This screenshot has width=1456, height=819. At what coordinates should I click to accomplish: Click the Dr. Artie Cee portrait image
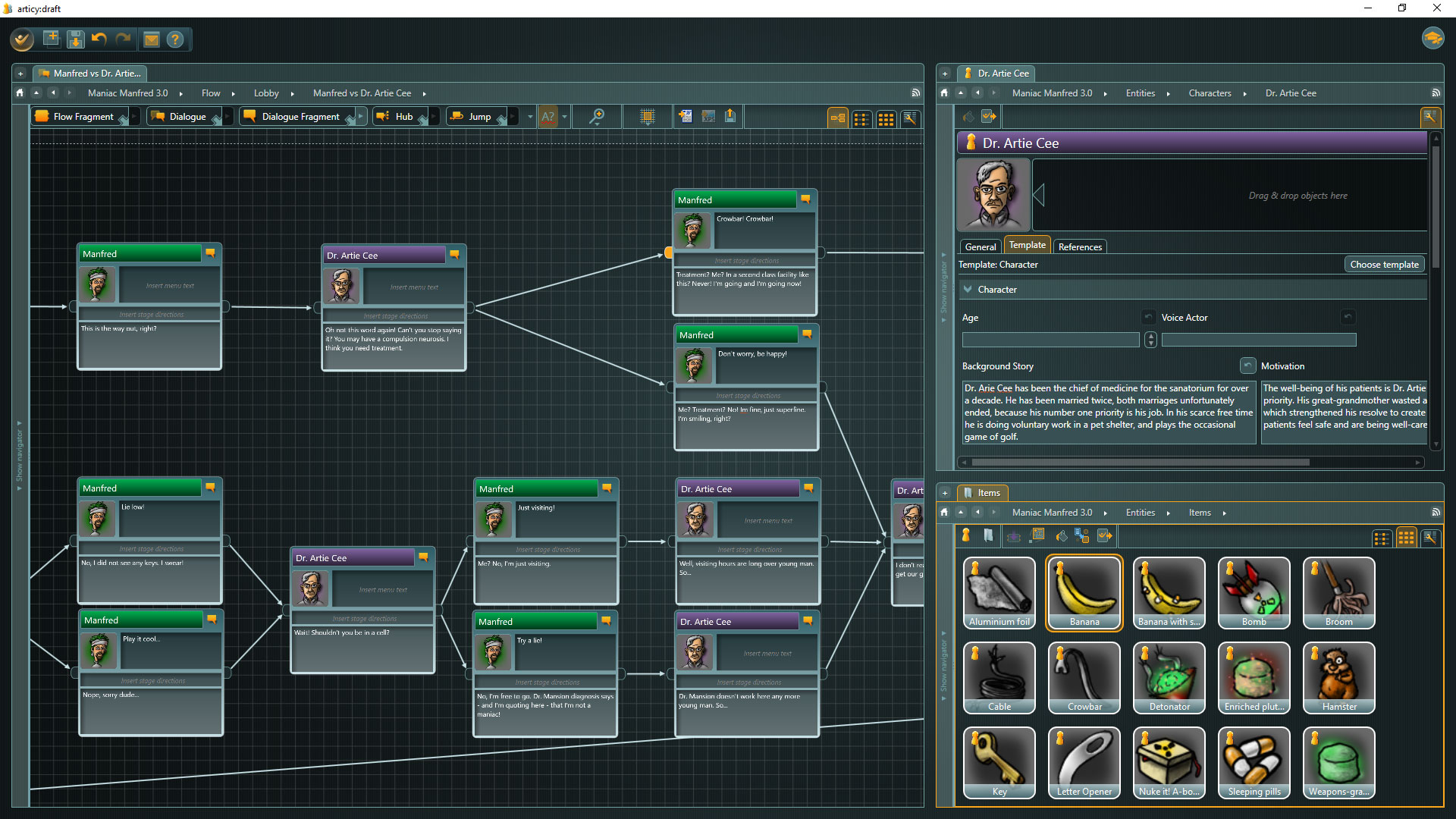tap(993, 195)
